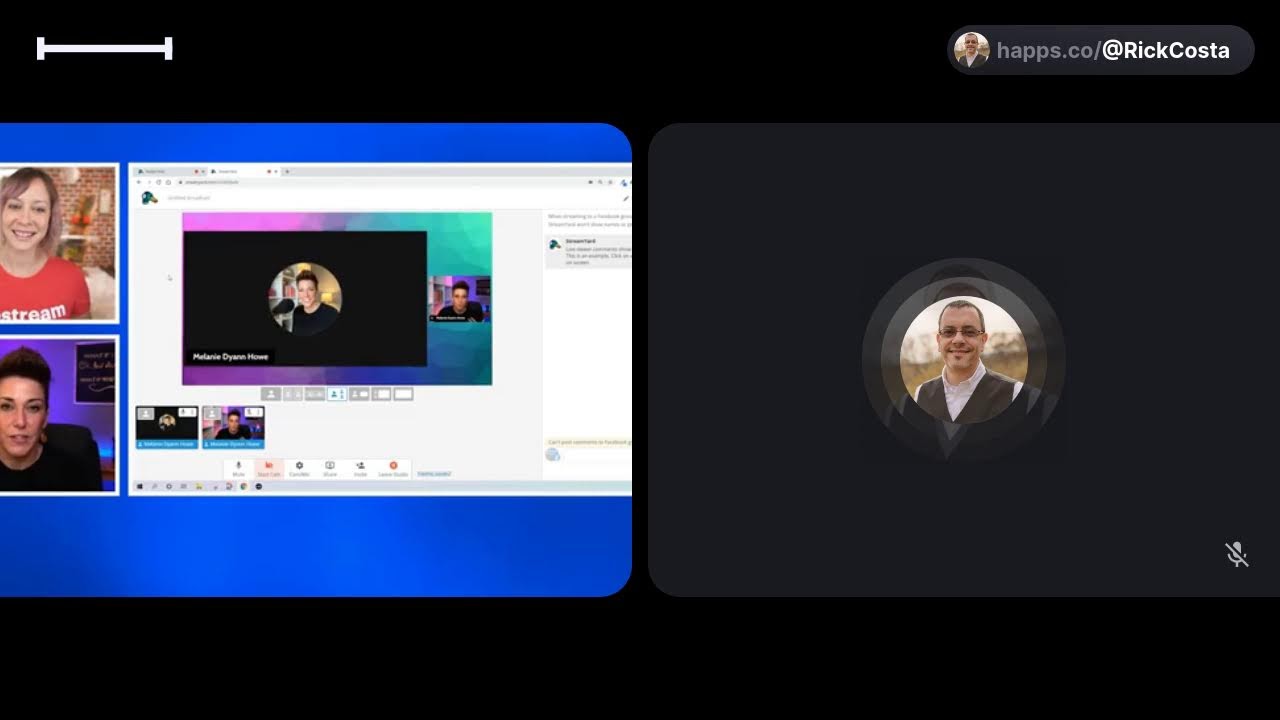Viewport: 1280px width, 720px height.
Task: Select participant thumbnail with round avatar
Action: 167,427
